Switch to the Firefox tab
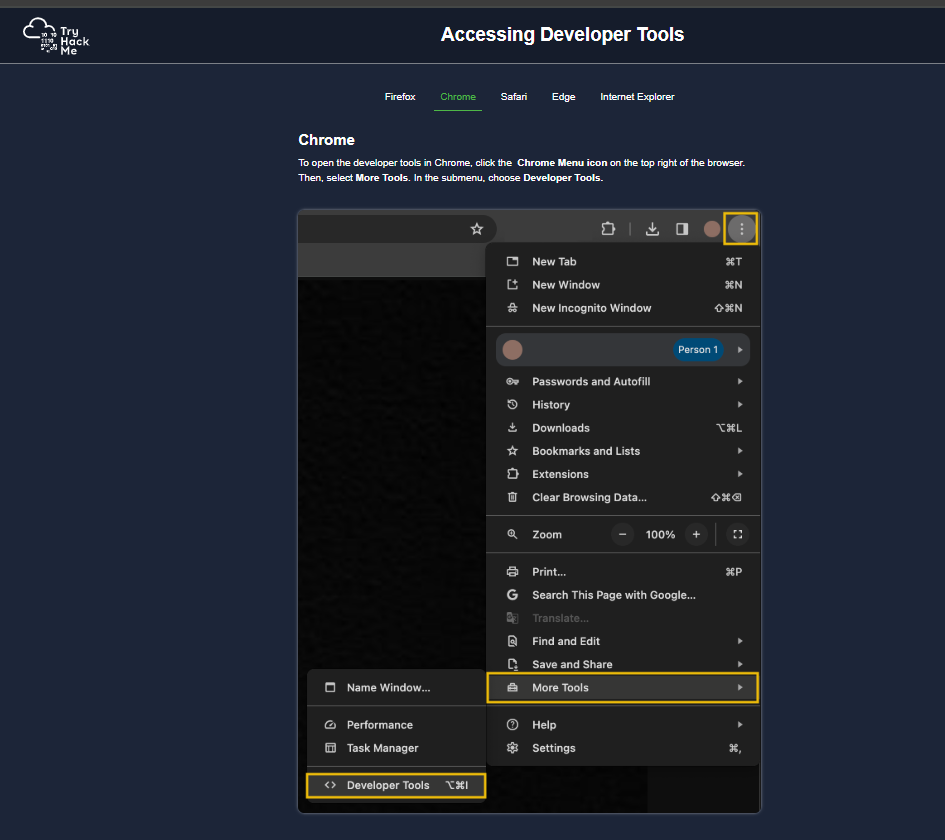This screenshot has height=840, width=945. click(x=400, y=96)
